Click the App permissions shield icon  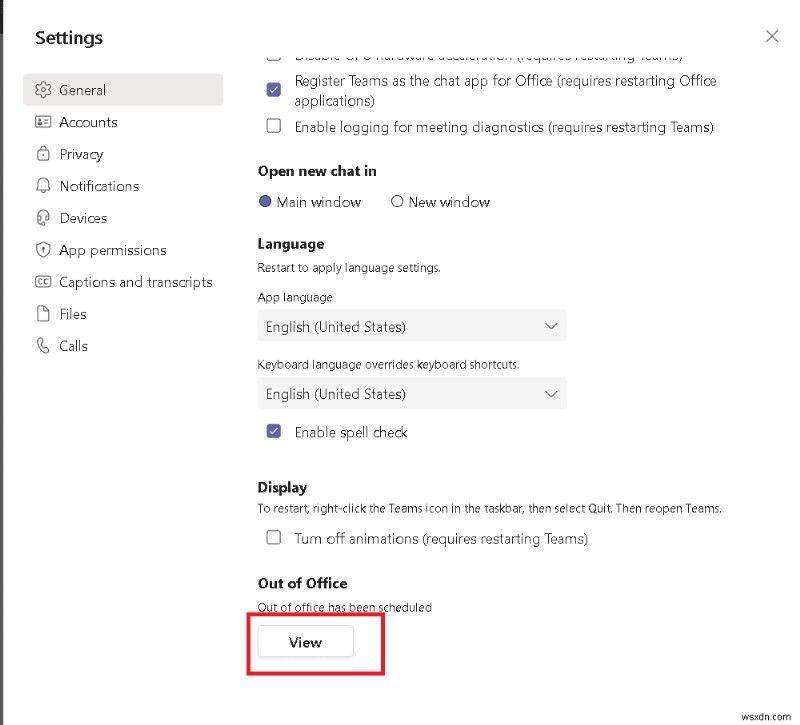[x=43, y=250]
